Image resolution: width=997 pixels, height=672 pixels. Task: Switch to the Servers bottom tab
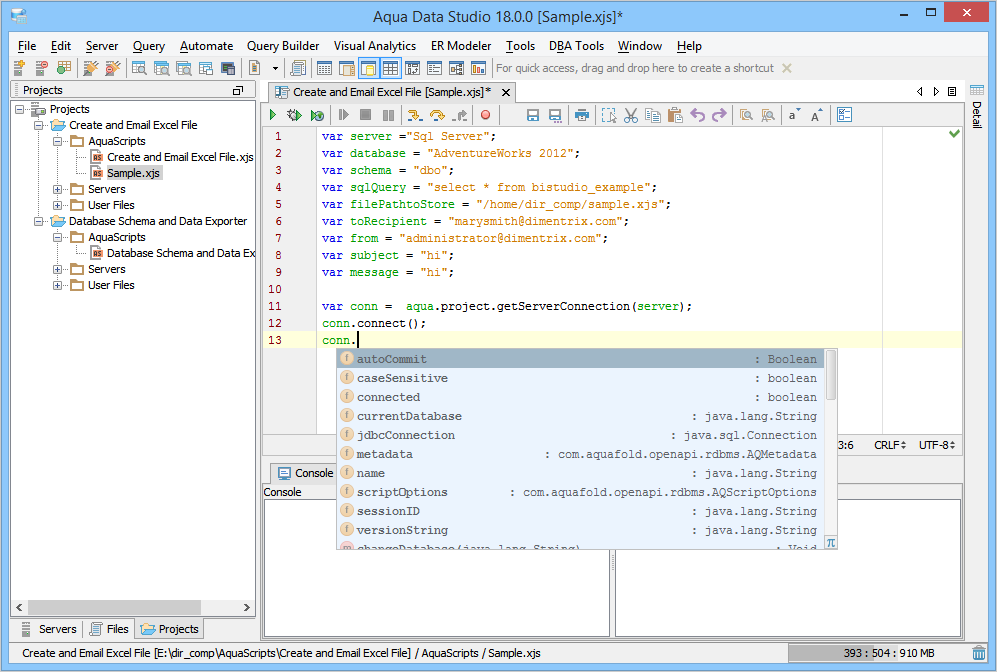[x=49, y=629]
